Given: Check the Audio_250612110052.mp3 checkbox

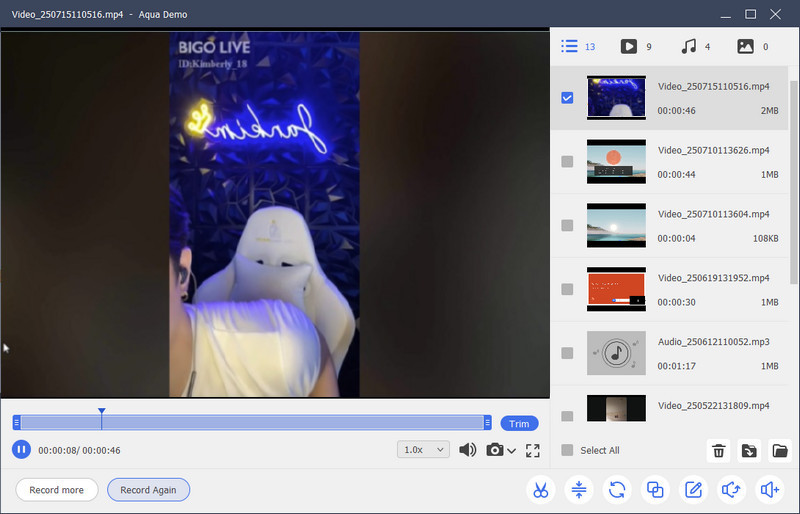Looking at the screenshot, I should [x=567, y=353].
